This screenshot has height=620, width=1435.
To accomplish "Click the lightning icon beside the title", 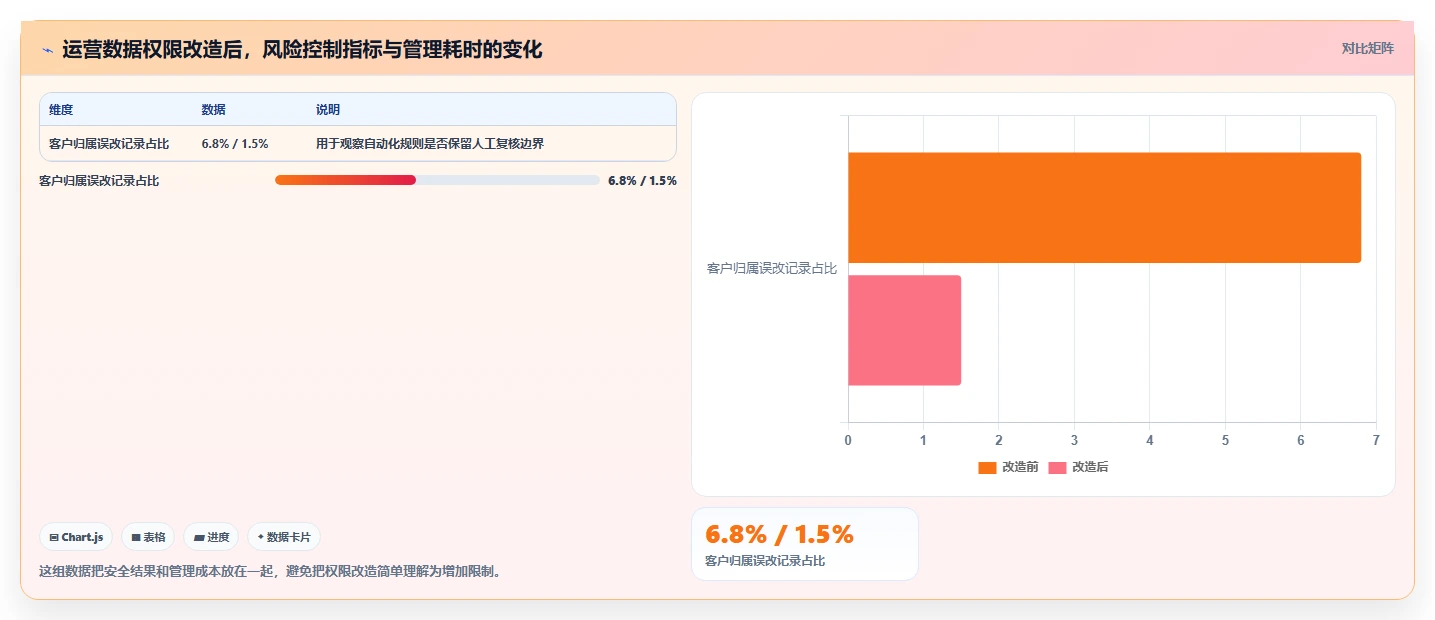I will pos(47,49).
